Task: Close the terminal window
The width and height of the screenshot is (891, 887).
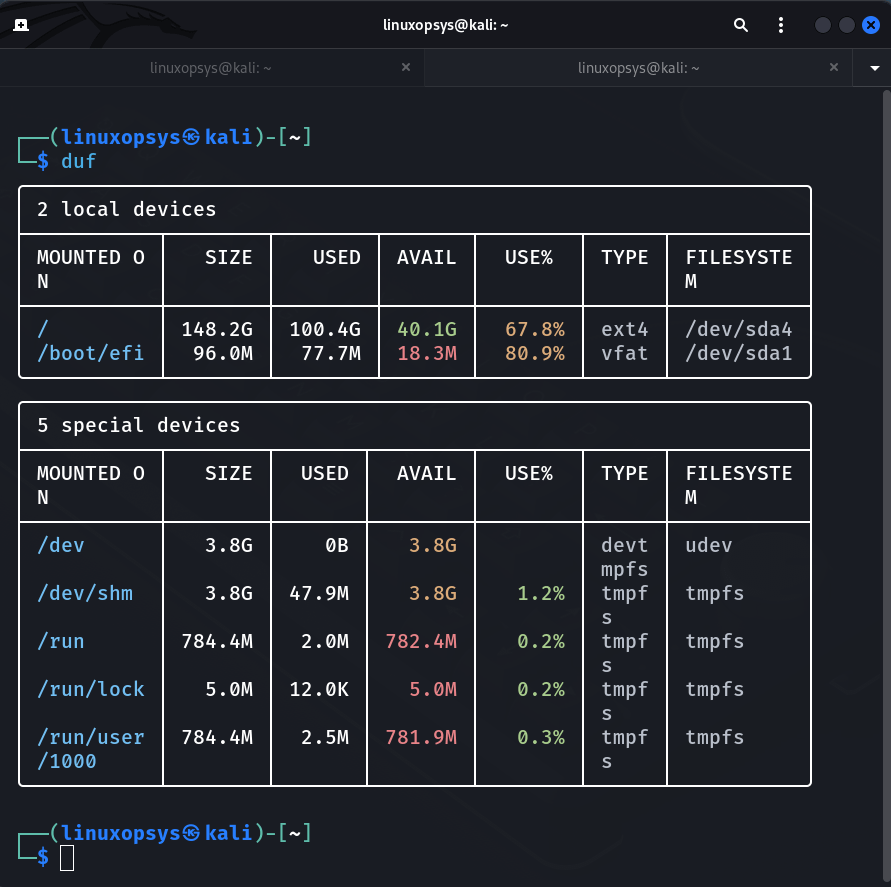Action: (x=870, y=25)
